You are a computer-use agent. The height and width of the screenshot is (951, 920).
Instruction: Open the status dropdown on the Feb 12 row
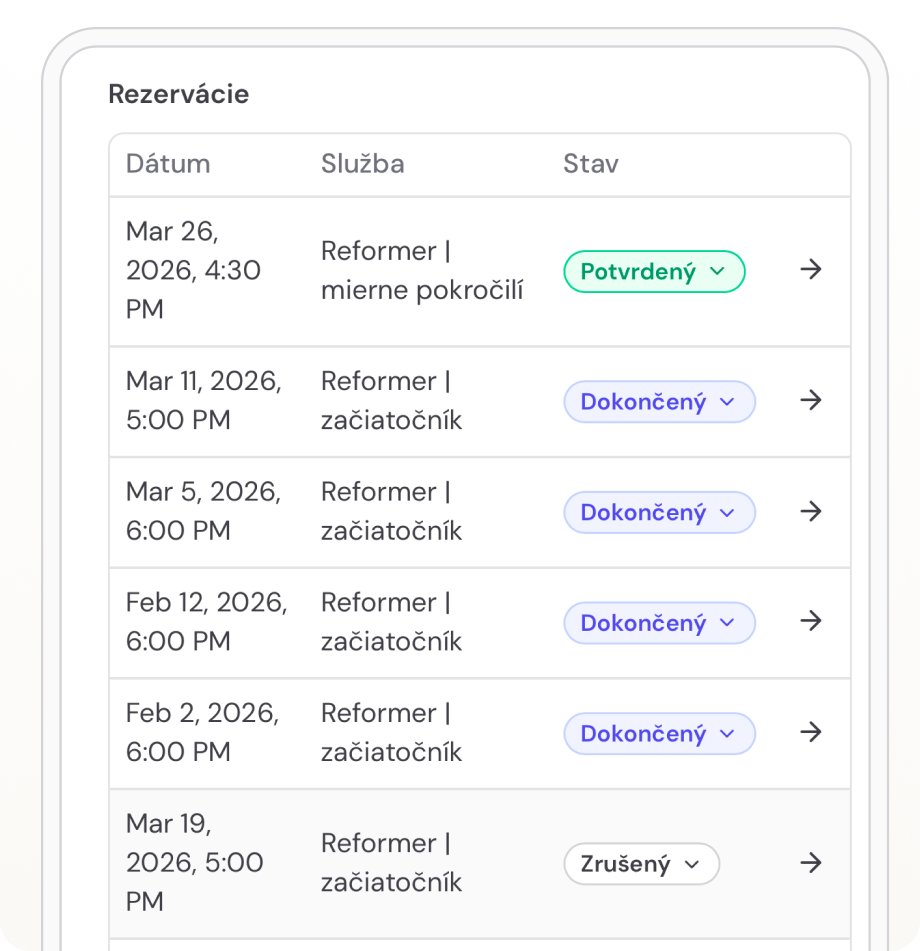pos(659,622)
